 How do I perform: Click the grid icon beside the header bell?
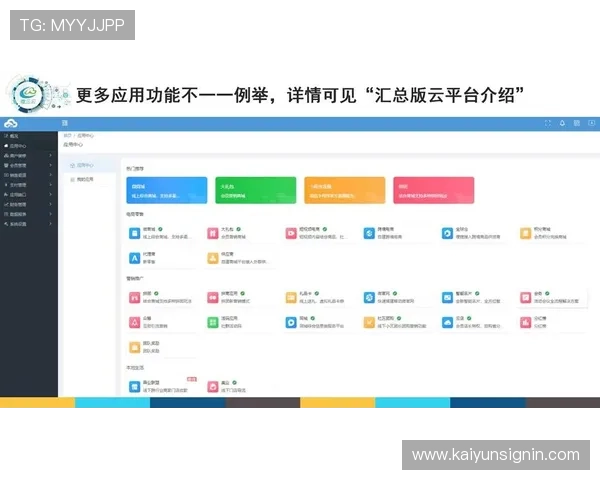pyautogui.click(x=577, y=123)
